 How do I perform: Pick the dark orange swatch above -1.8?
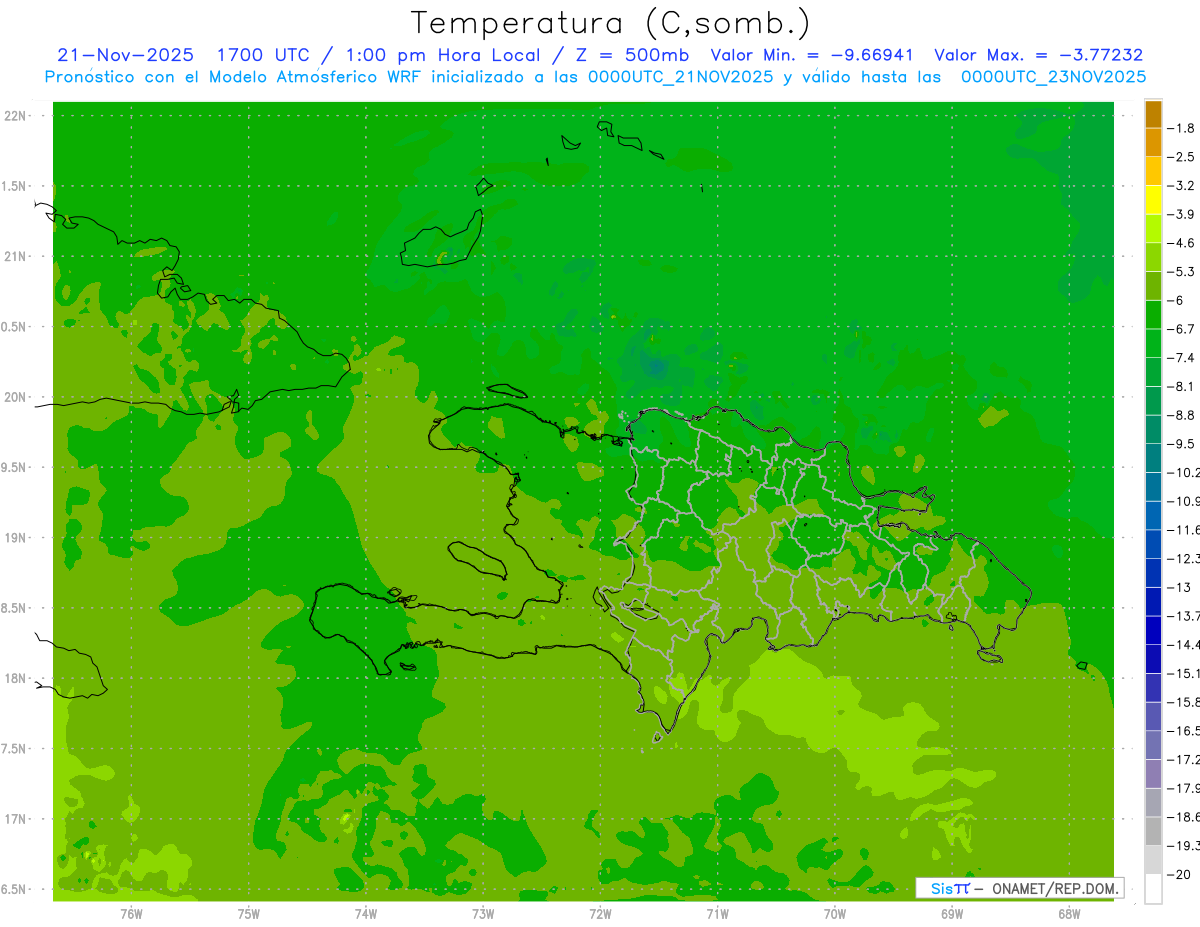pos(1153,114)
